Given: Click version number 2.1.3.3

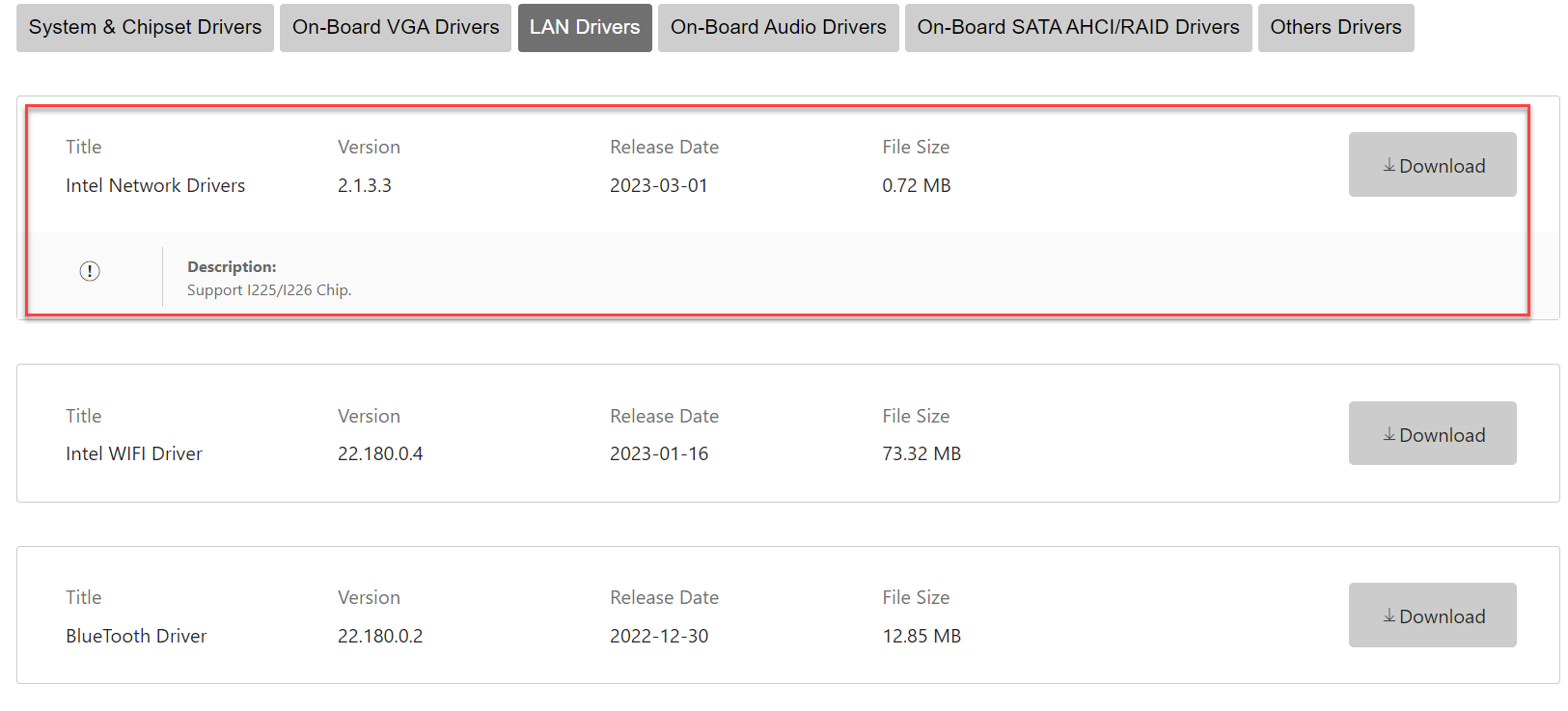Looking at the screenshot, I should point(365,185).
